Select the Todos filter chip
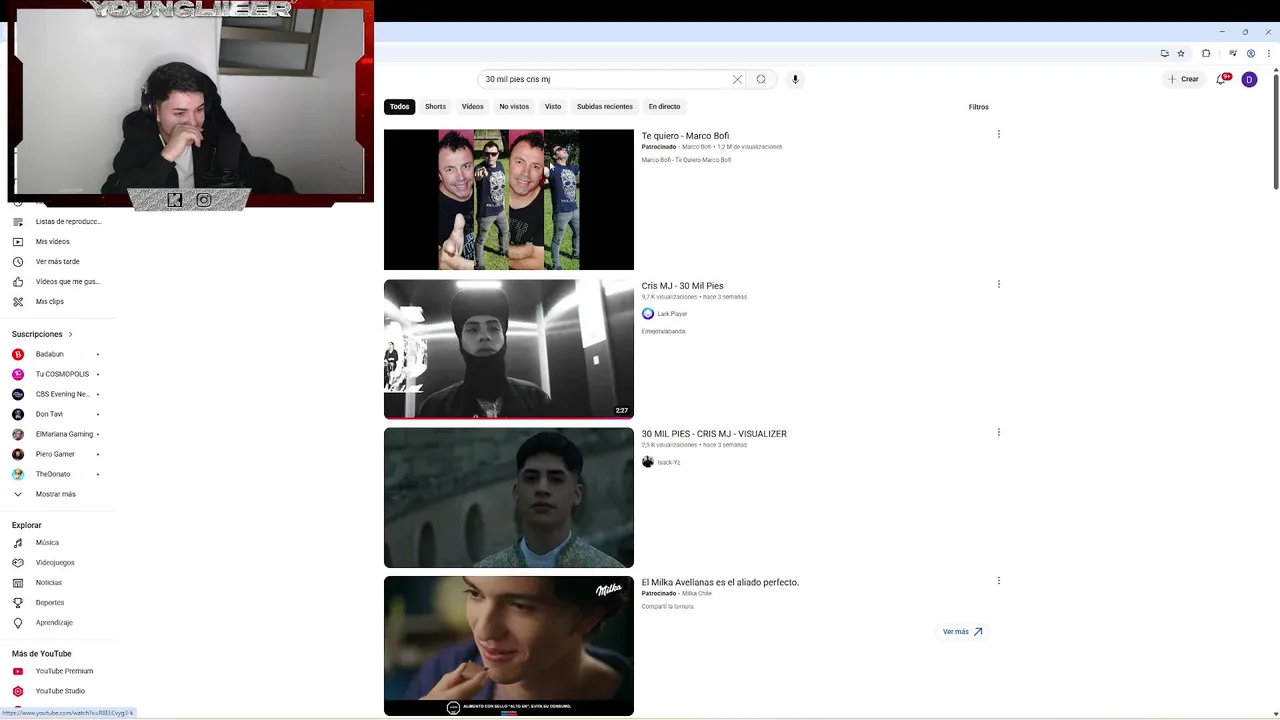Viewport: 1280px width, 720px height. tap(400, 107)
